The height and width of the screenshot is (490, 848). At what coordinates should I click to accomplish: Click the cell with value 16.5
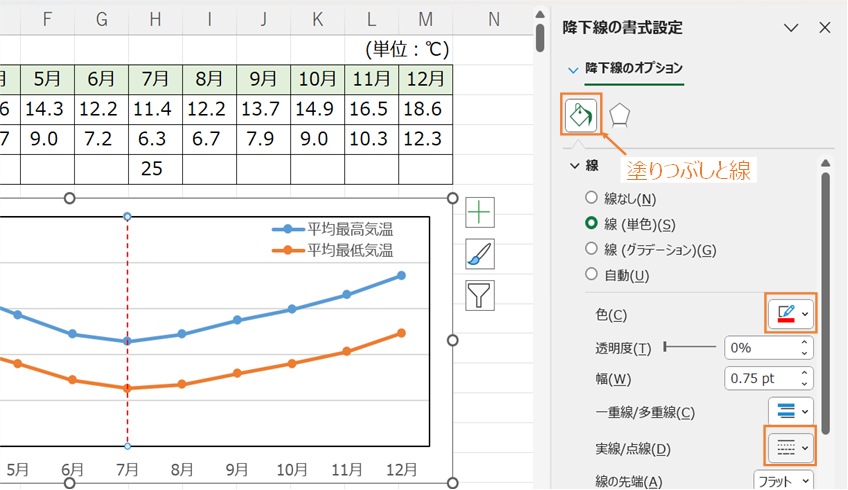coord(372,109)
